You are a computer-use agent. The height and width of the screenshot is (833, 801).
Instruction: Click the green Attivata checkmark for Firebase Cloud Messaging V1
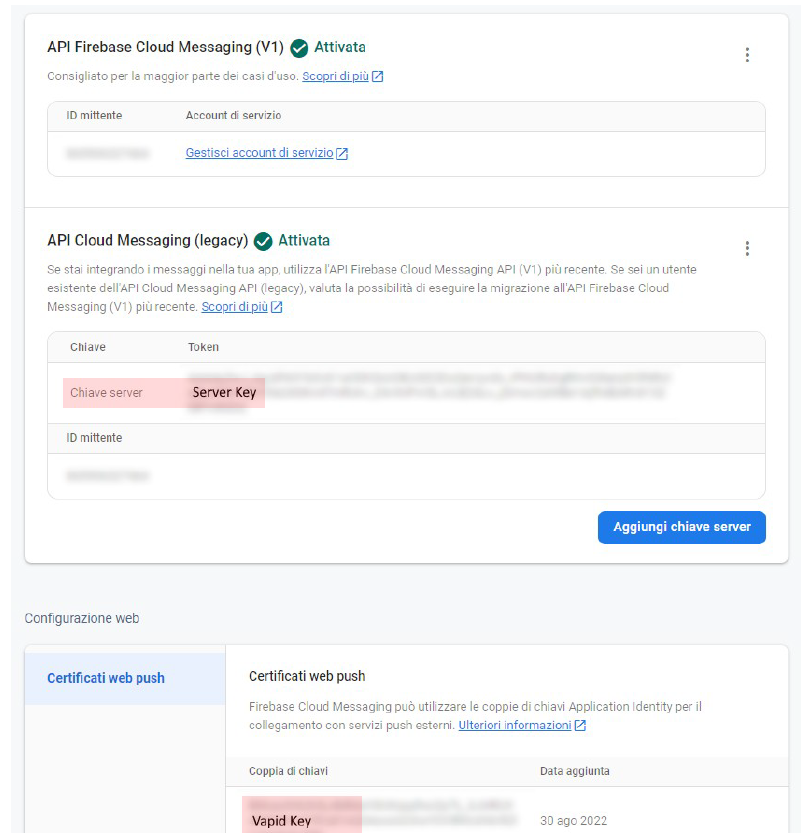299,48
